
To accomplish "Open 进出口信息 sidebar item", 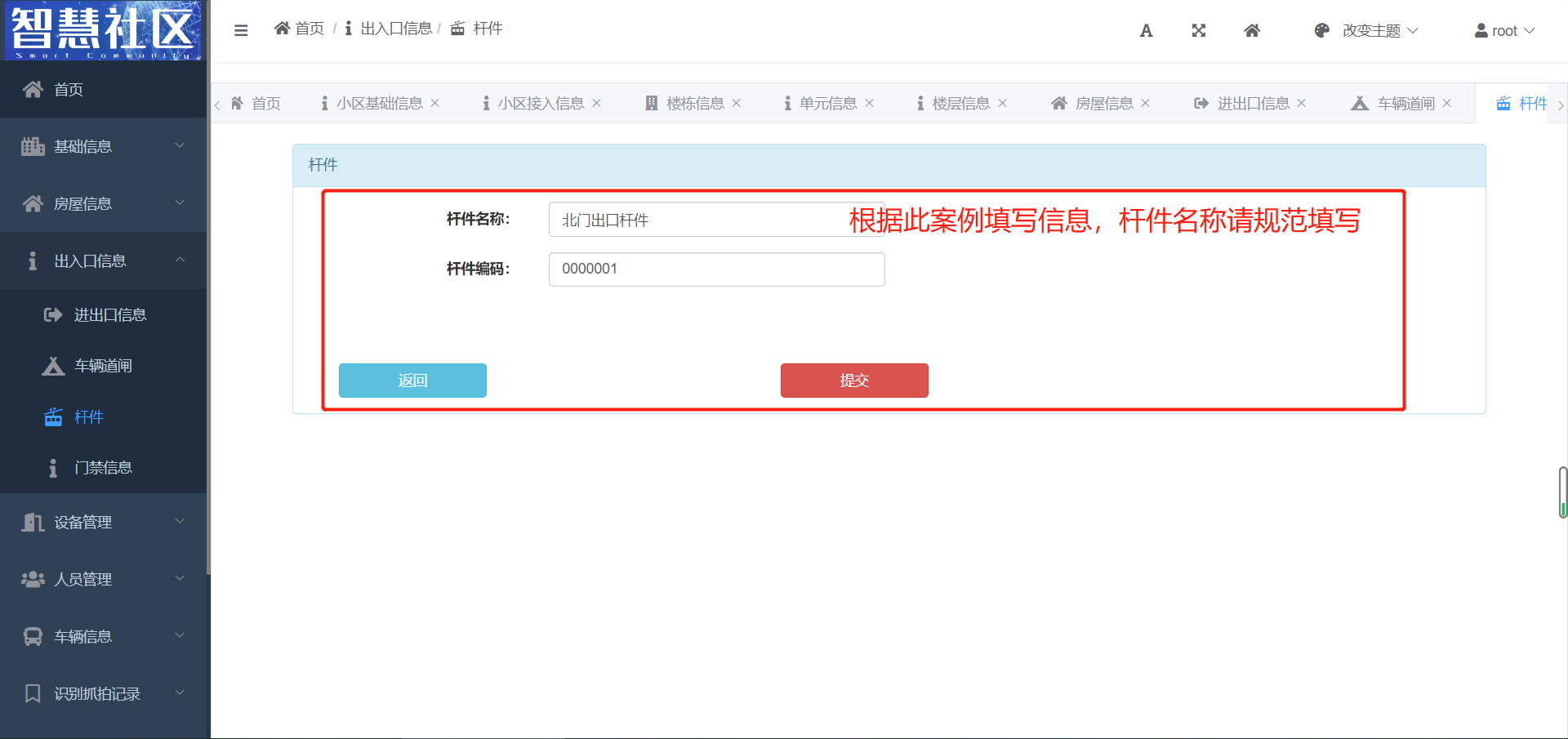I will pyautogui.click(x=109, y=315).
